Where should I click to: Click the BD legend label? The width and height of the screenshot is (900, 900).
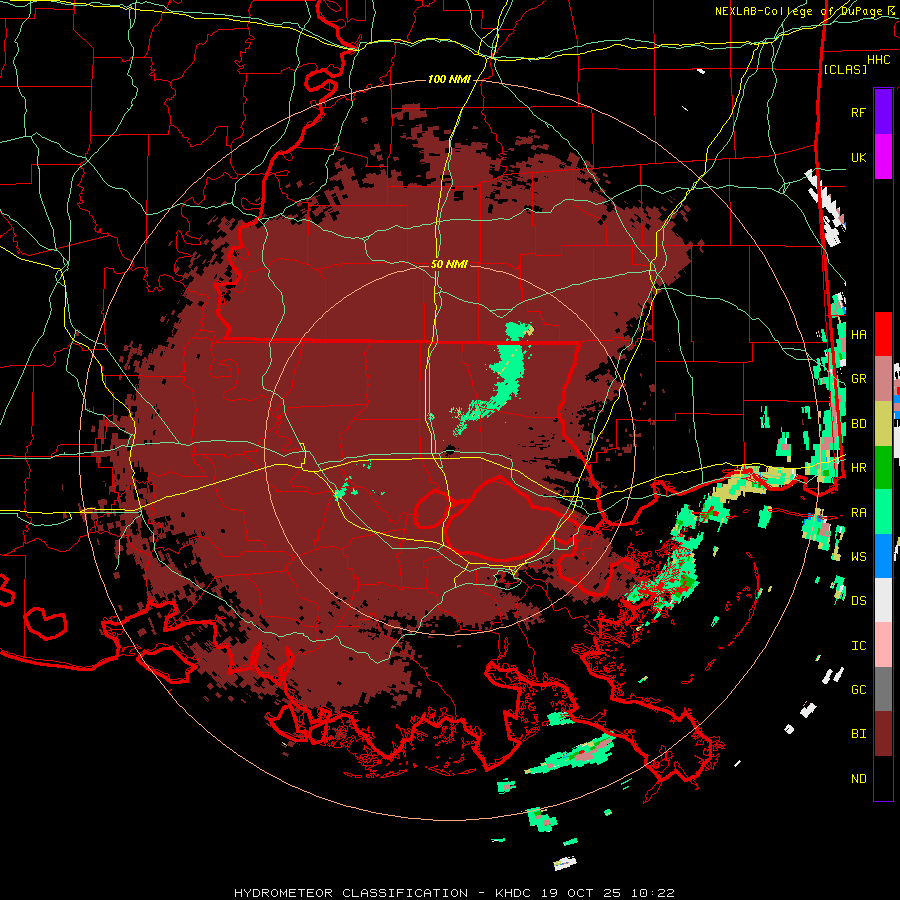pyautogui.click(x=858, y=424)
